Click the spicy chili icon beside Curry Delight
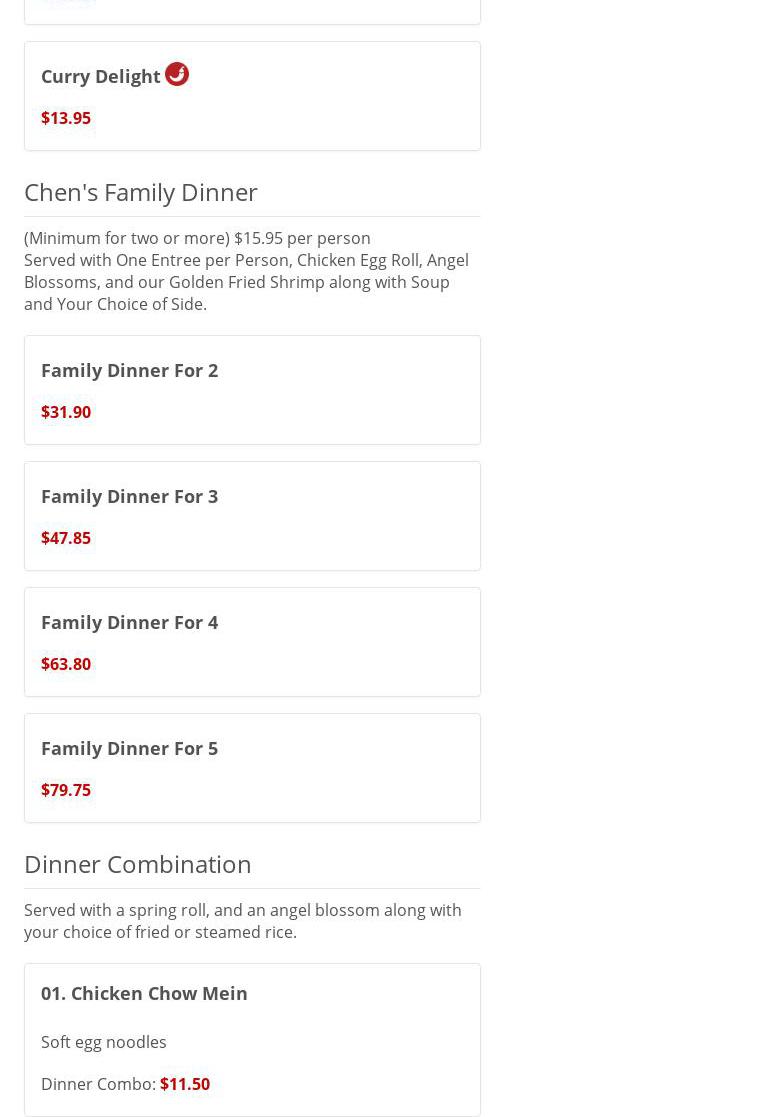The image size is (770, 1117). [177, 74]
